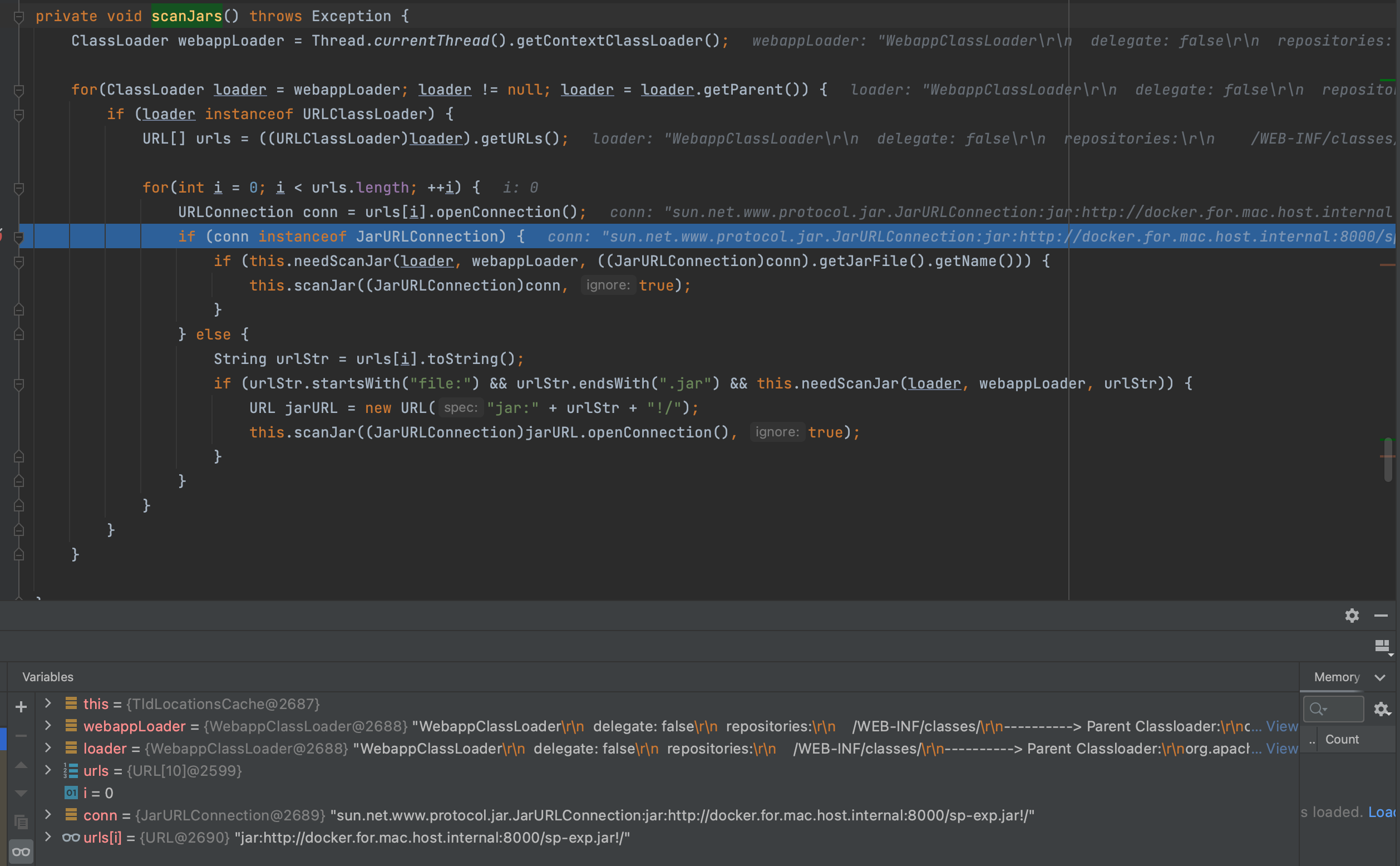Click the watch glasses icon beside urls[i]
Viewport: 1400px width, 866px height.
71,838
